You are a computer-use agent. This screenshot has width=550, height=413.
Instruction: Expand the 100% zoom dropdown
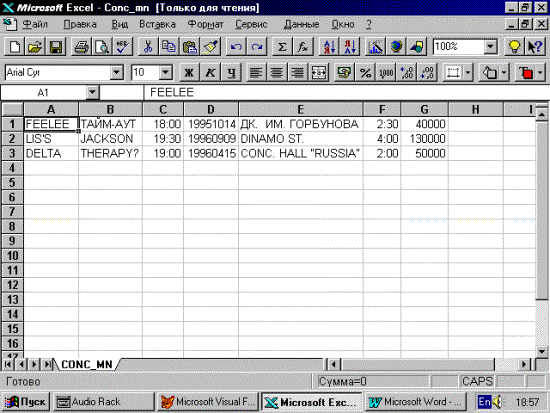(490, 47)
